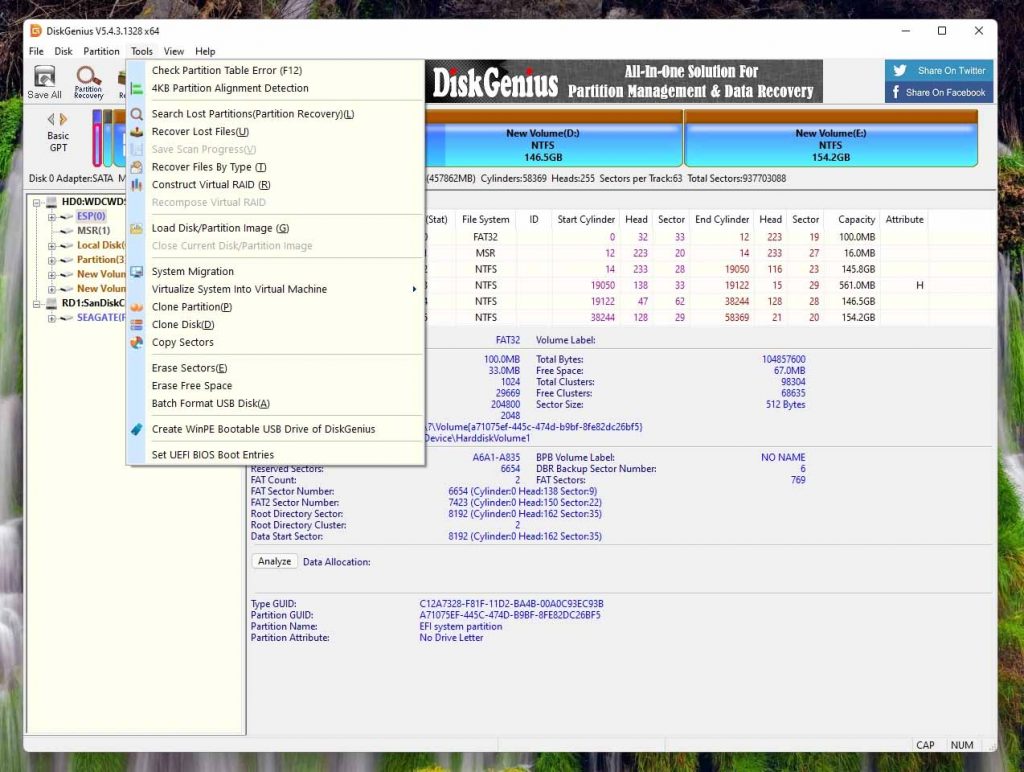Screen dimensions: 1024x772
Task: Click the System Migration monitor icon
Action: (137, 272)
